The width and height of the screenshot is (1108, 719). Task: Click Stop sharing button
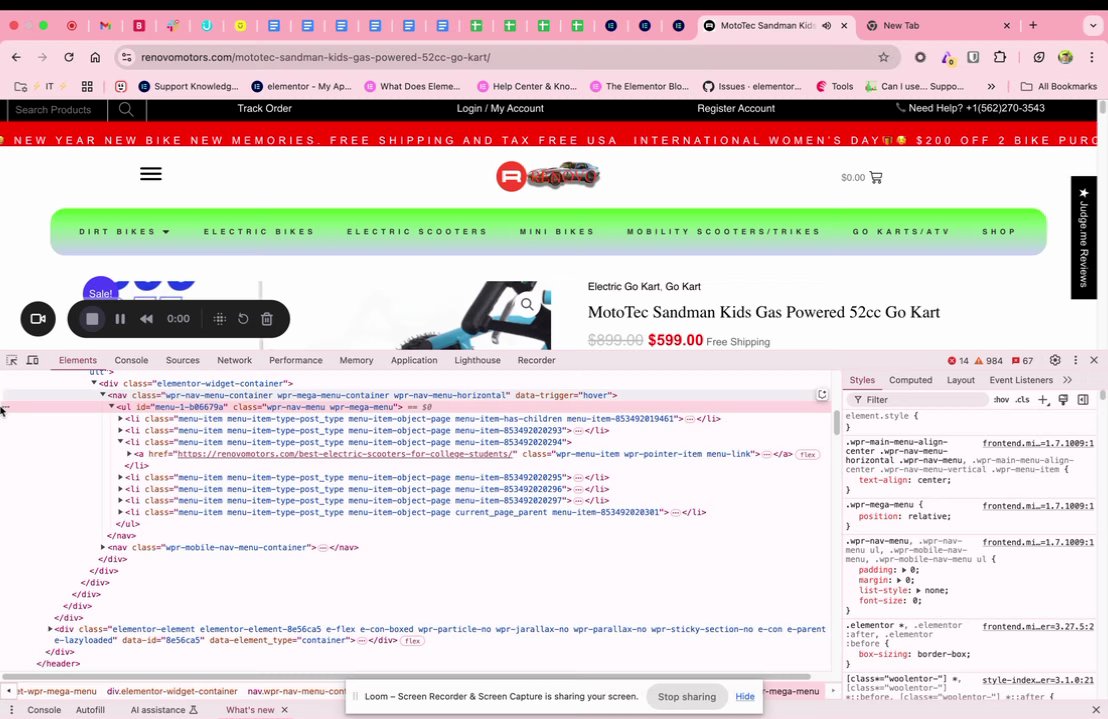click(x=687, y=696)
